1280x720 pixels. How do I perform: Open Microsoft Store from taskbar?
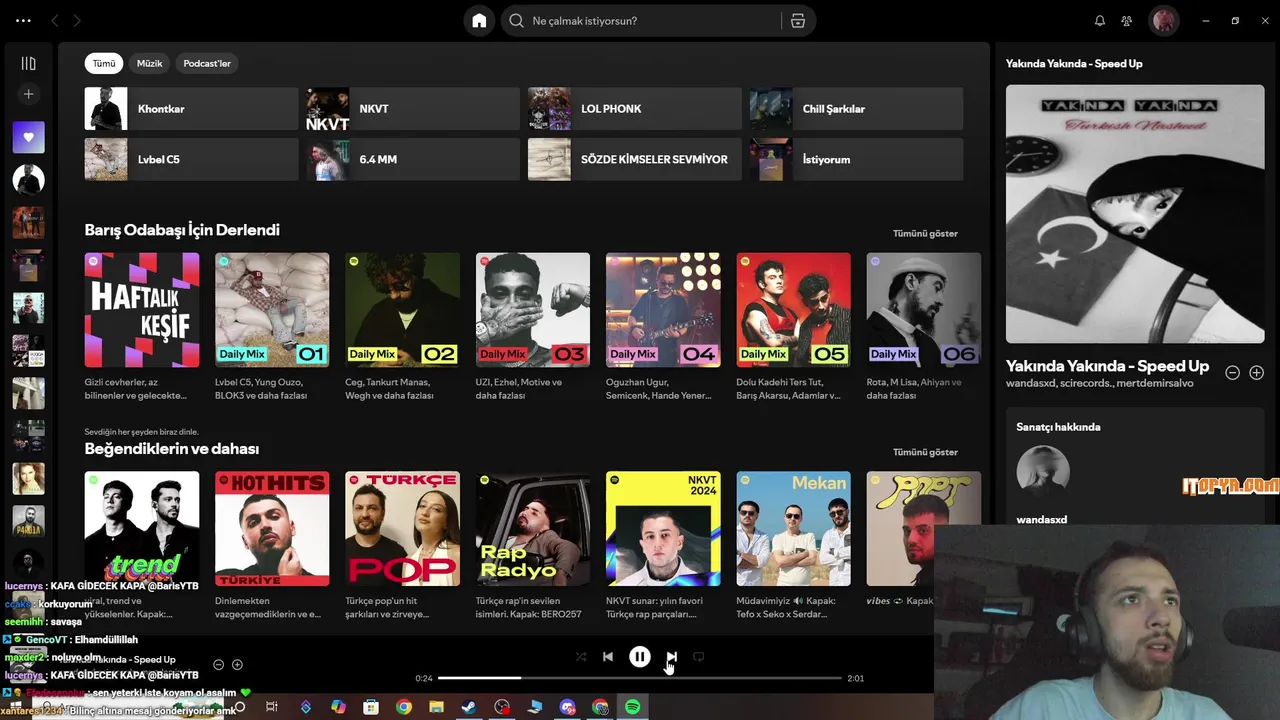click(371, 707)
